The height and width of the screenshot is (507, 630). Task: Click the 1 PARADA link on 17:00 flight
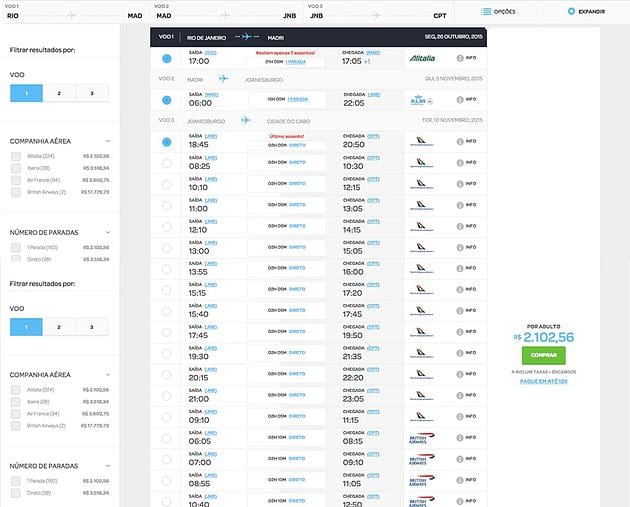(296, 61)
